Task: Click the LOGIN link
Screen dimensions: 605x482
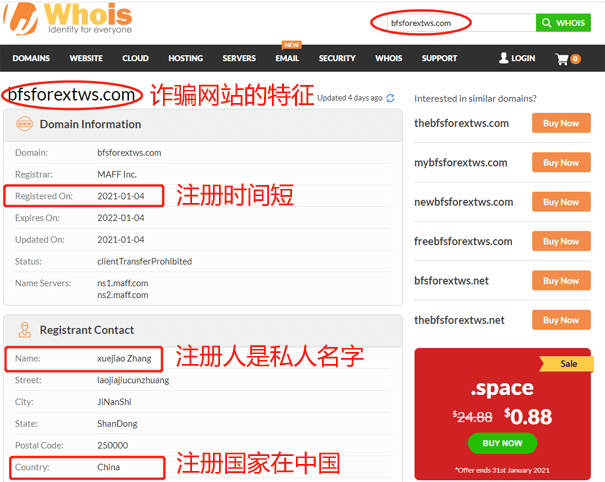Action: tap(523, 58)
